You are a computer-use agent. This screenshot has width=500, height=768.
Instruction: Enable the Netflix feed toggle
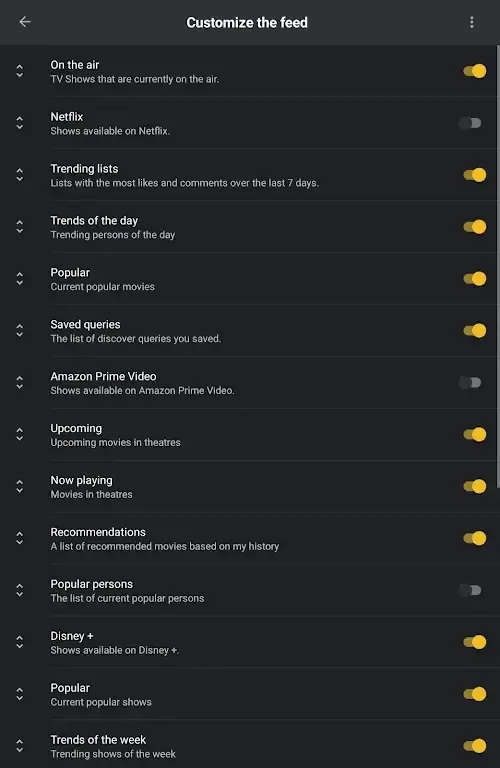470,123
